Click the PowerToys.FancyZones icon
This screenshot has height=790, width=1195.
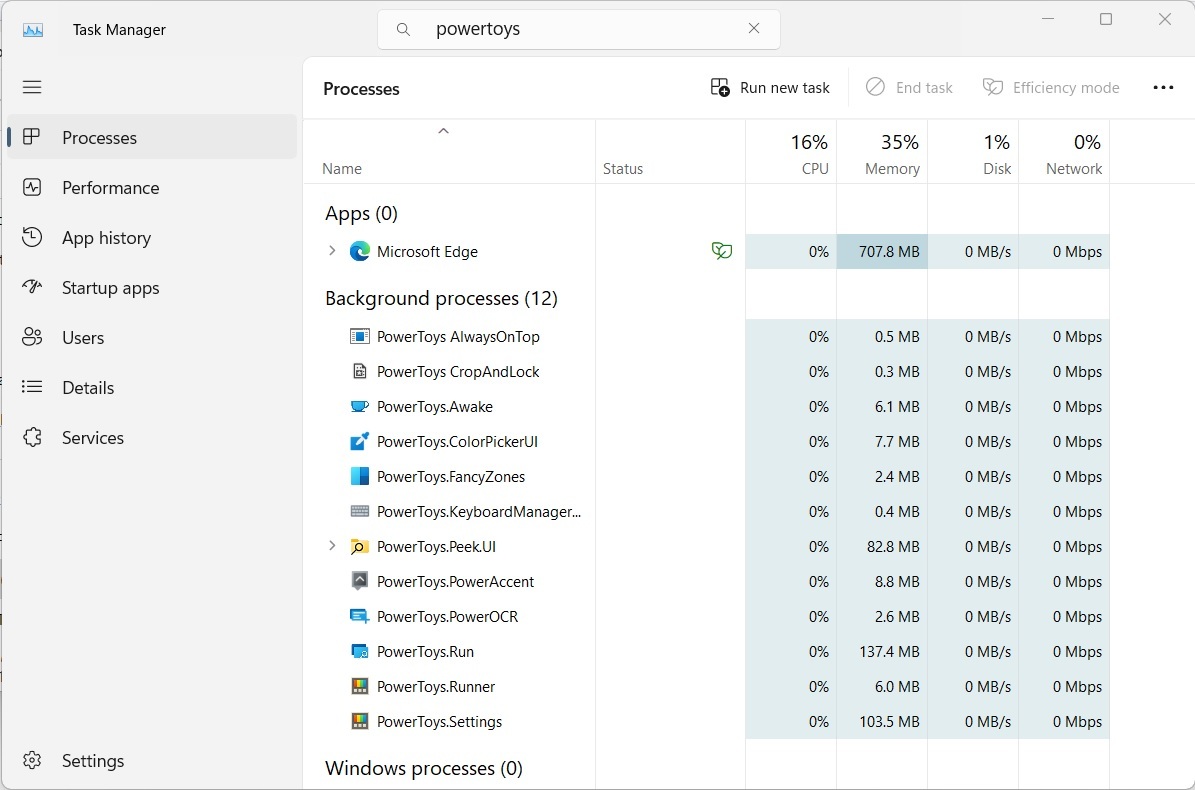point(359,476)
